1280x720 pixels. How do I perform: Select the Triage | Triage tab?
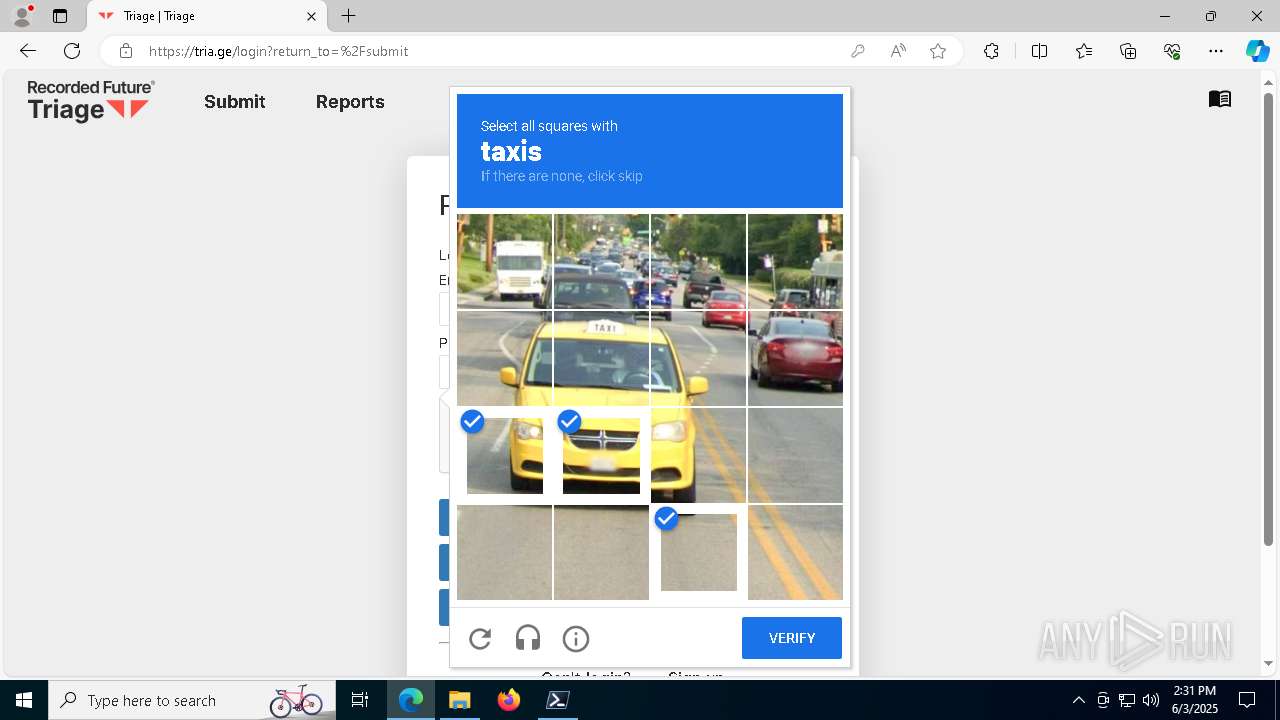(x=207, y=16)
